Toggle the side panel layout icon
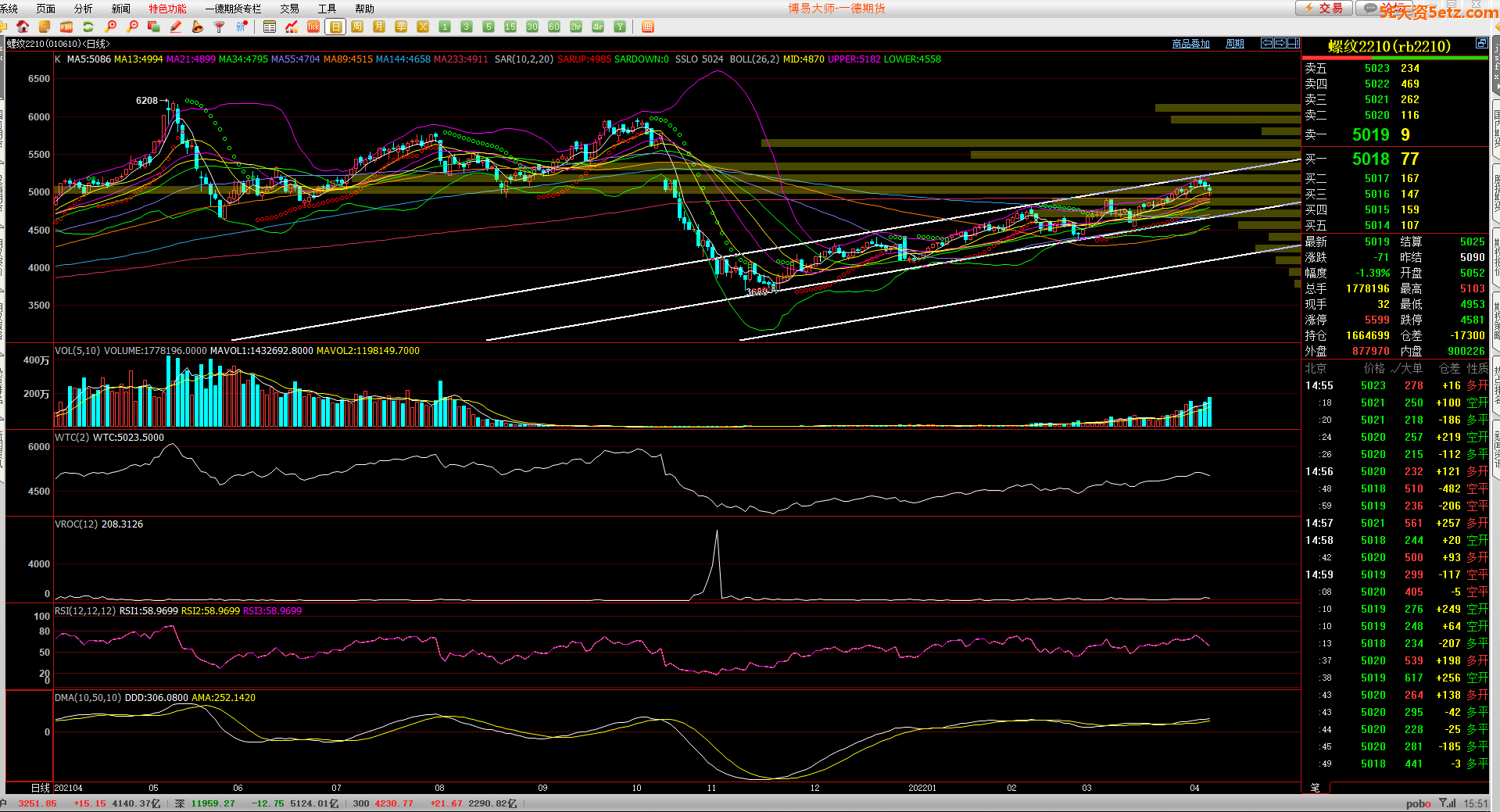The image size is (1500, 812). 1294,43
